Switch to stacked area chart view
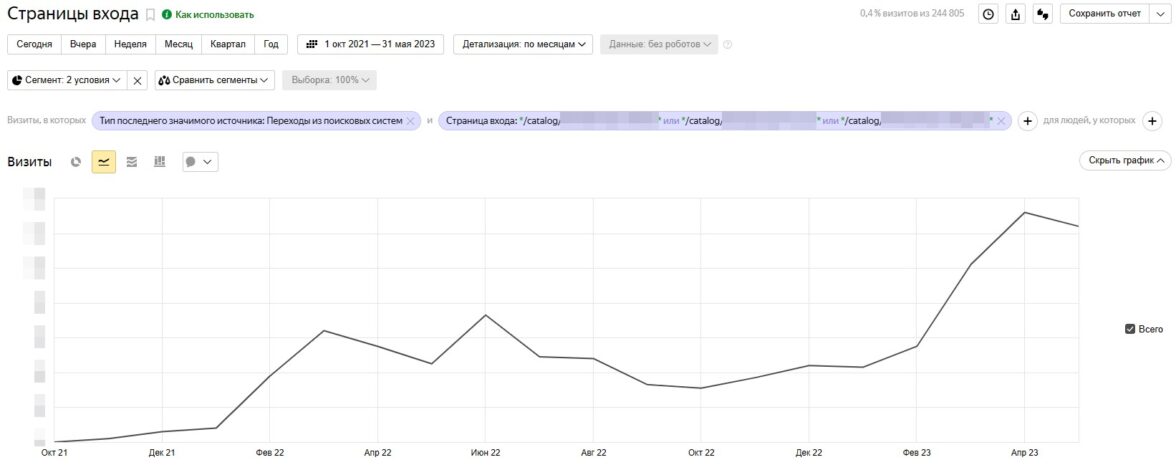This screenshot has height=470, width=1176. (x=131, y=162)
